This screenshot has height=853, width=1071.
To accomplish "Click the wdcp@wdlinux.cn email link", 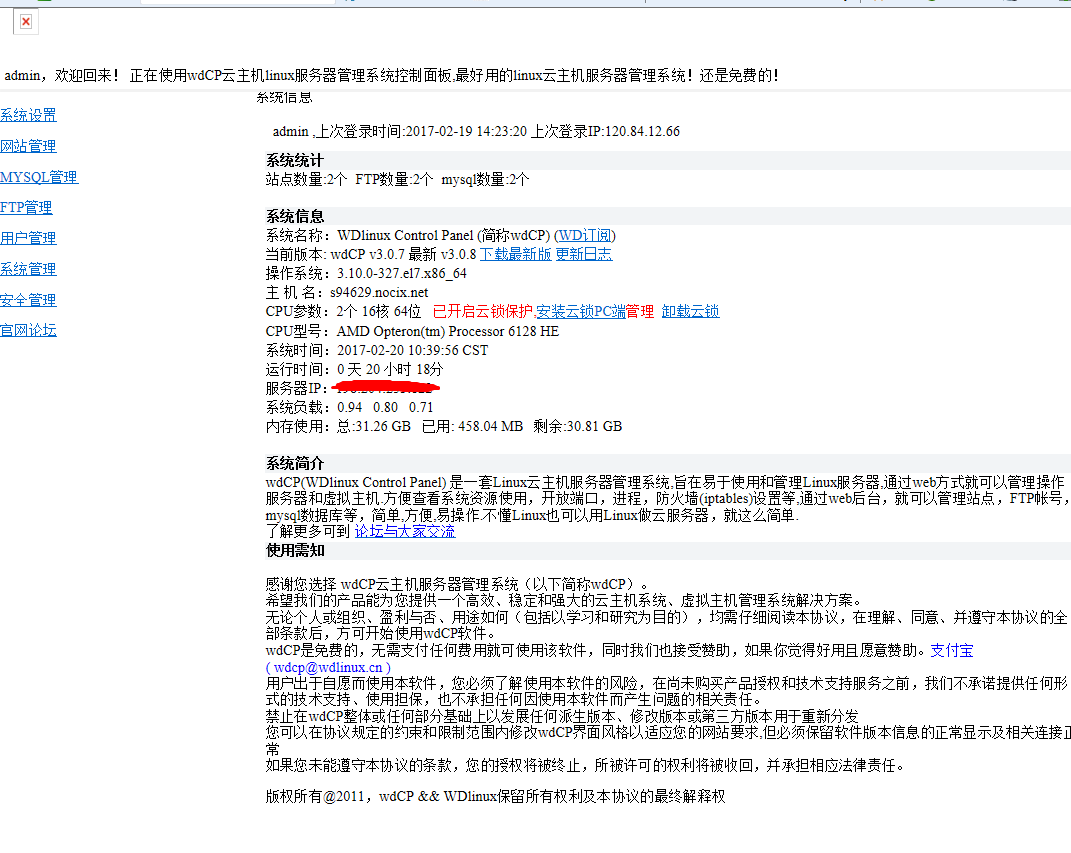I will click(328, 667).
